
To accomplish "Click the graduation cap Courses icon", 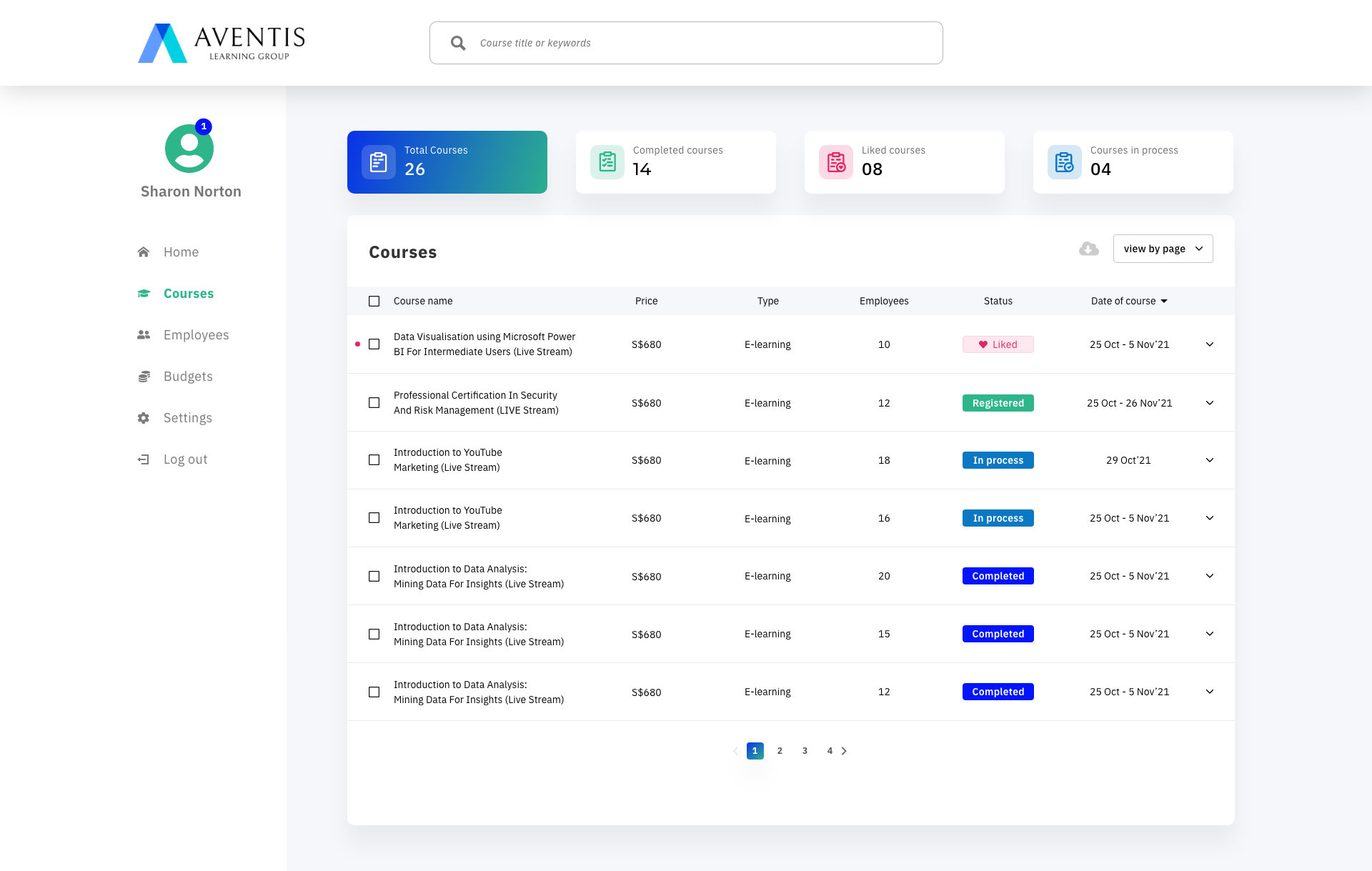I will pos(144,293).
